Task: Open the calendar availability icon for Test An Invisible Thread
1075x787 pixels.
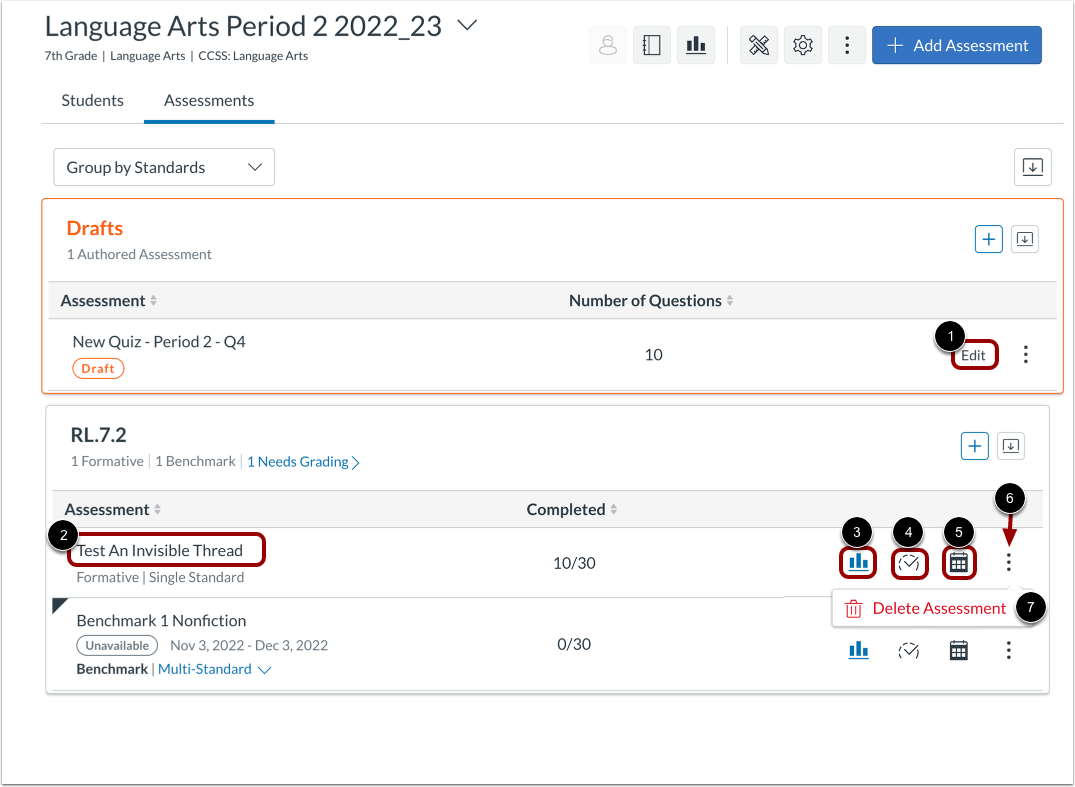Action: [959, 563]
